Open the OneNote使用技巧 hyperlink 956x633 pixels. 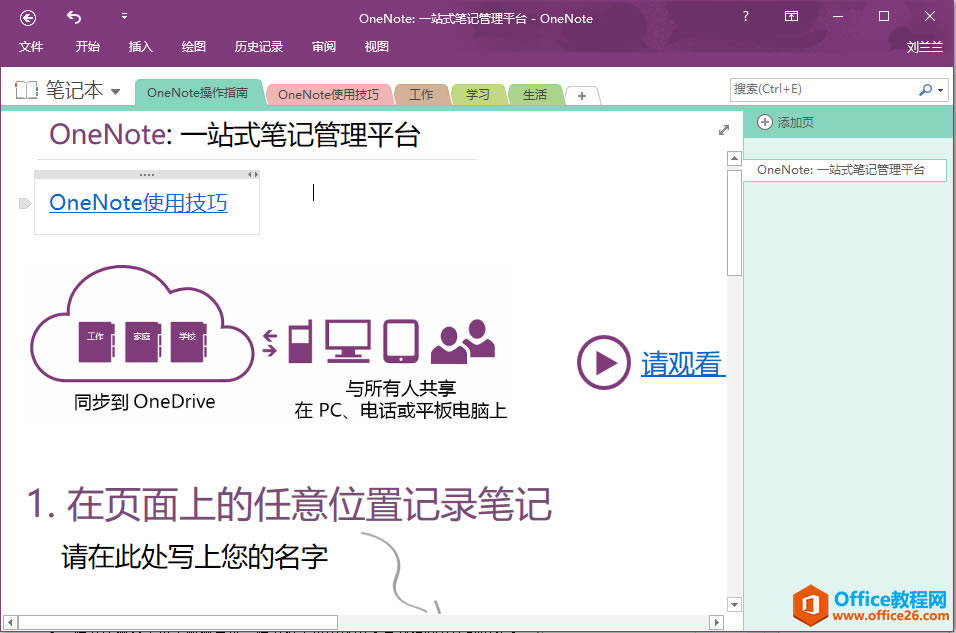point(137,203)
